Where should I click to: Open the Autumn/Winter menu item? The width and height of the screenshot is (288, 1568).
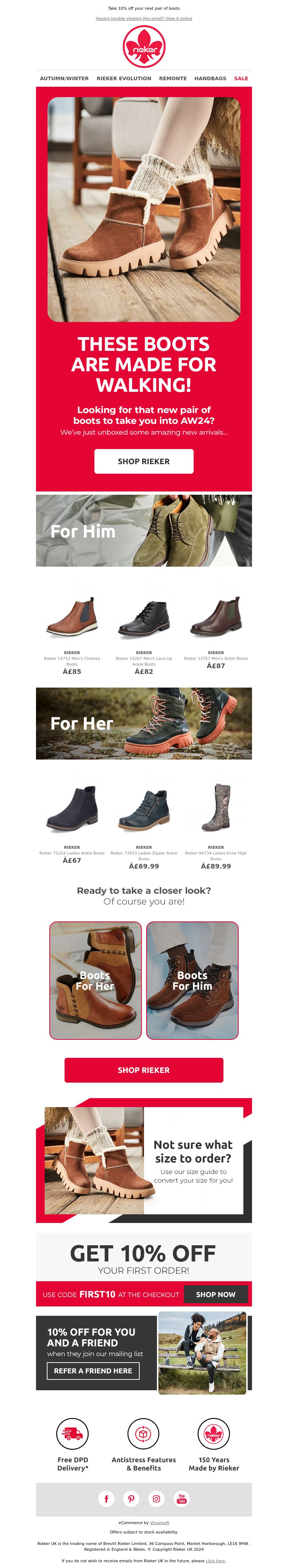(64, 78)
